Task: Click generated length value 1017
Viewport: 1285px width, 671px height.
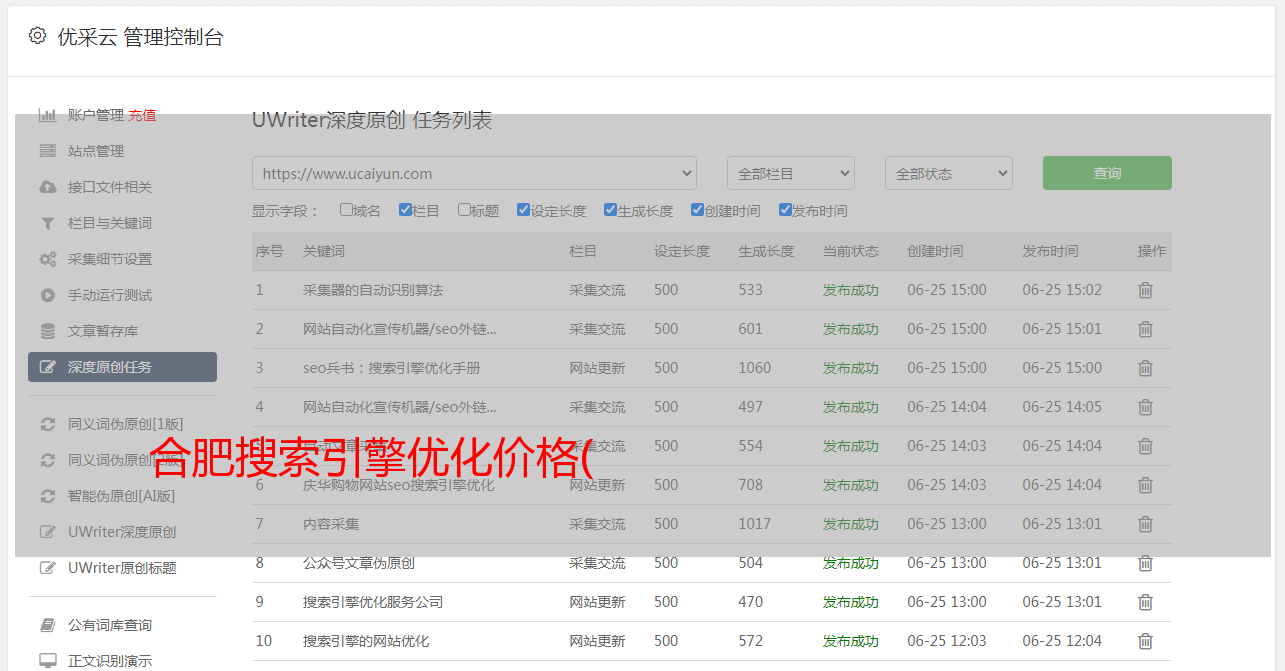Action: click(755, 524)
